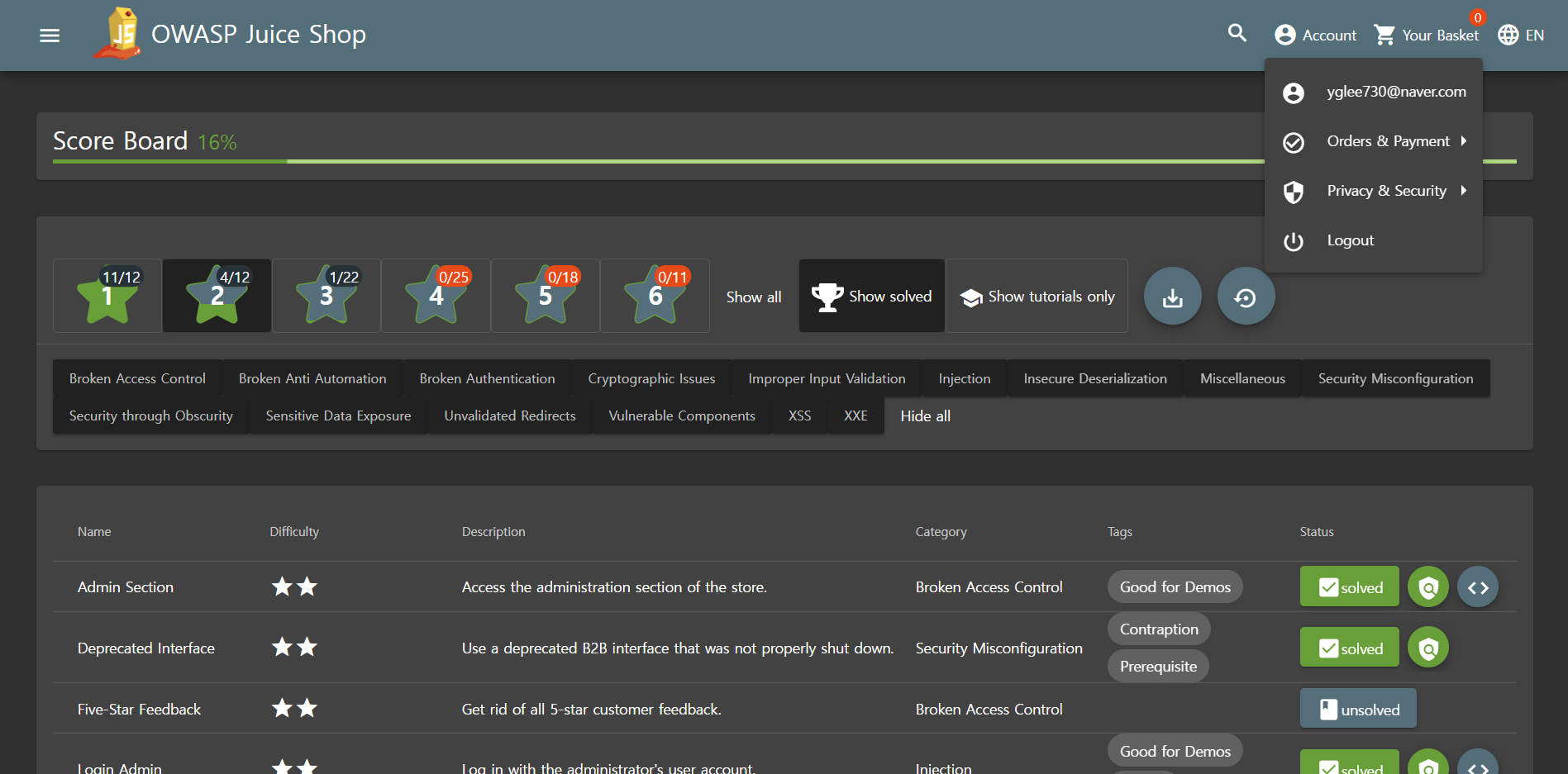Toggle difficulty 2 star filter
The image size is (1568, 774).
pyautogui.click(x=217, y=296)
